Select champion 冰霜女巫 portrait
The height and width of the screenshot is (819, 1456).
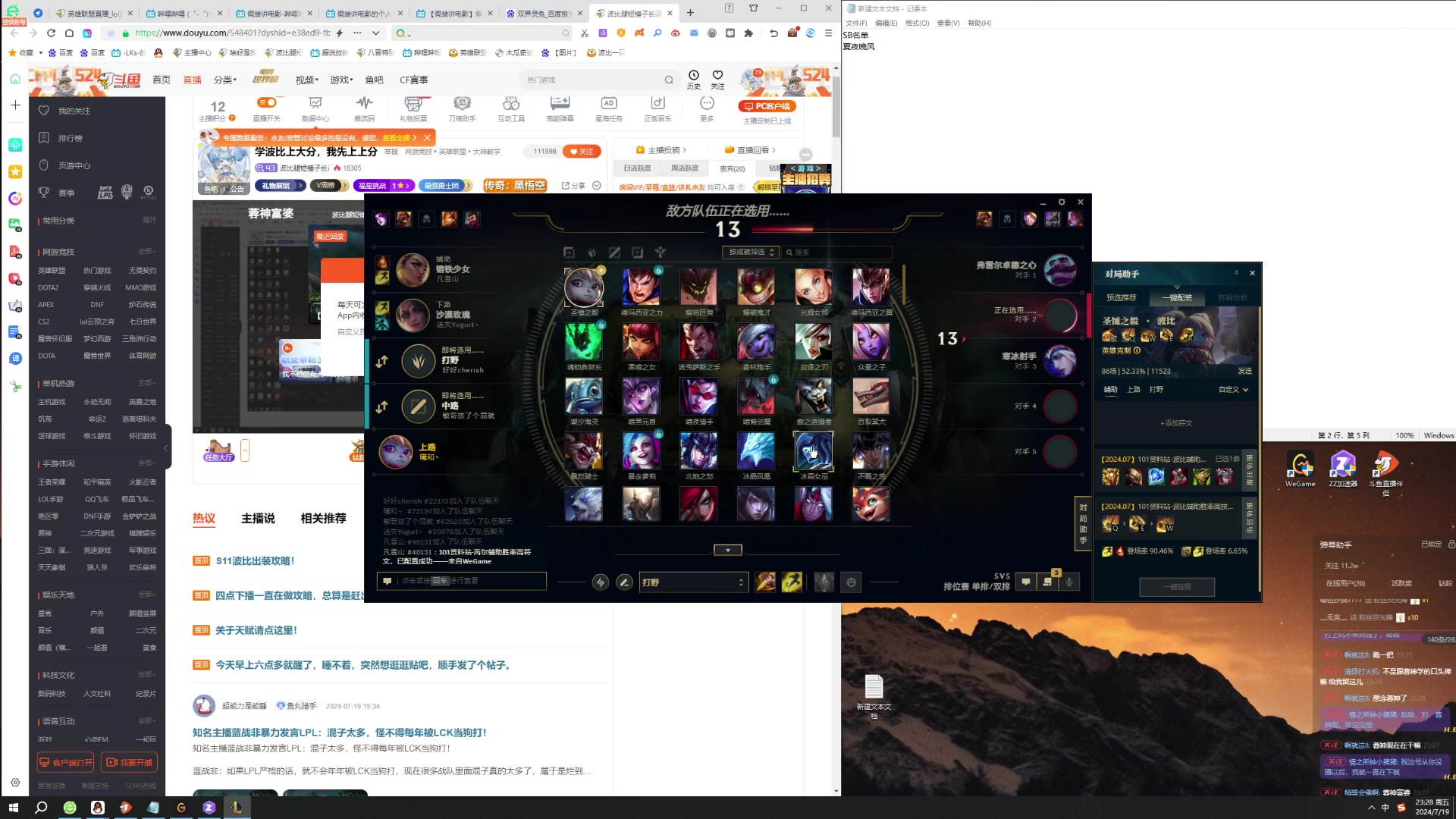click(813, 451)
